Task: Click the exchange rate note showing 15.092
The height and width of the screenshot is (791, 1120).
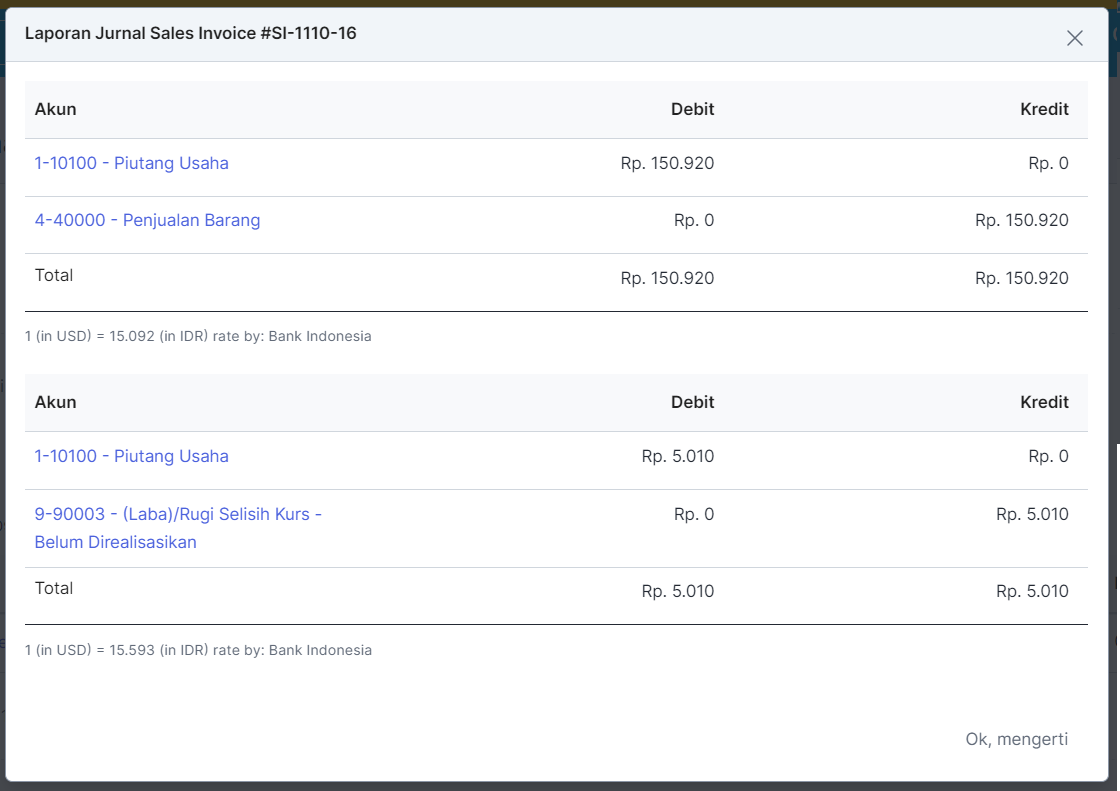Action: point(198,336)
